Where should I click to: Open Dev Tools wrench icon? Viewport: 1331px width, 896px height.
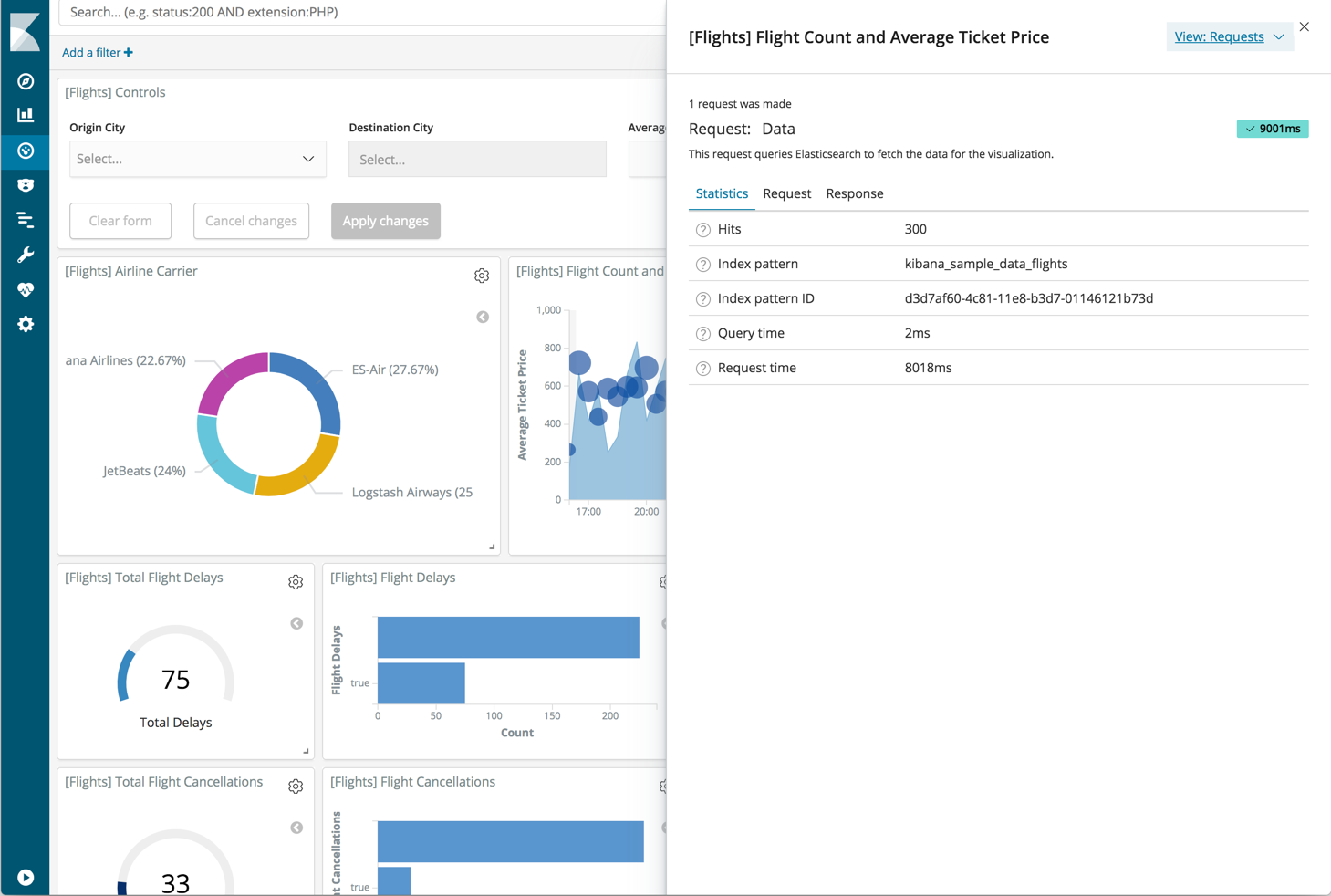click(26, 255)
